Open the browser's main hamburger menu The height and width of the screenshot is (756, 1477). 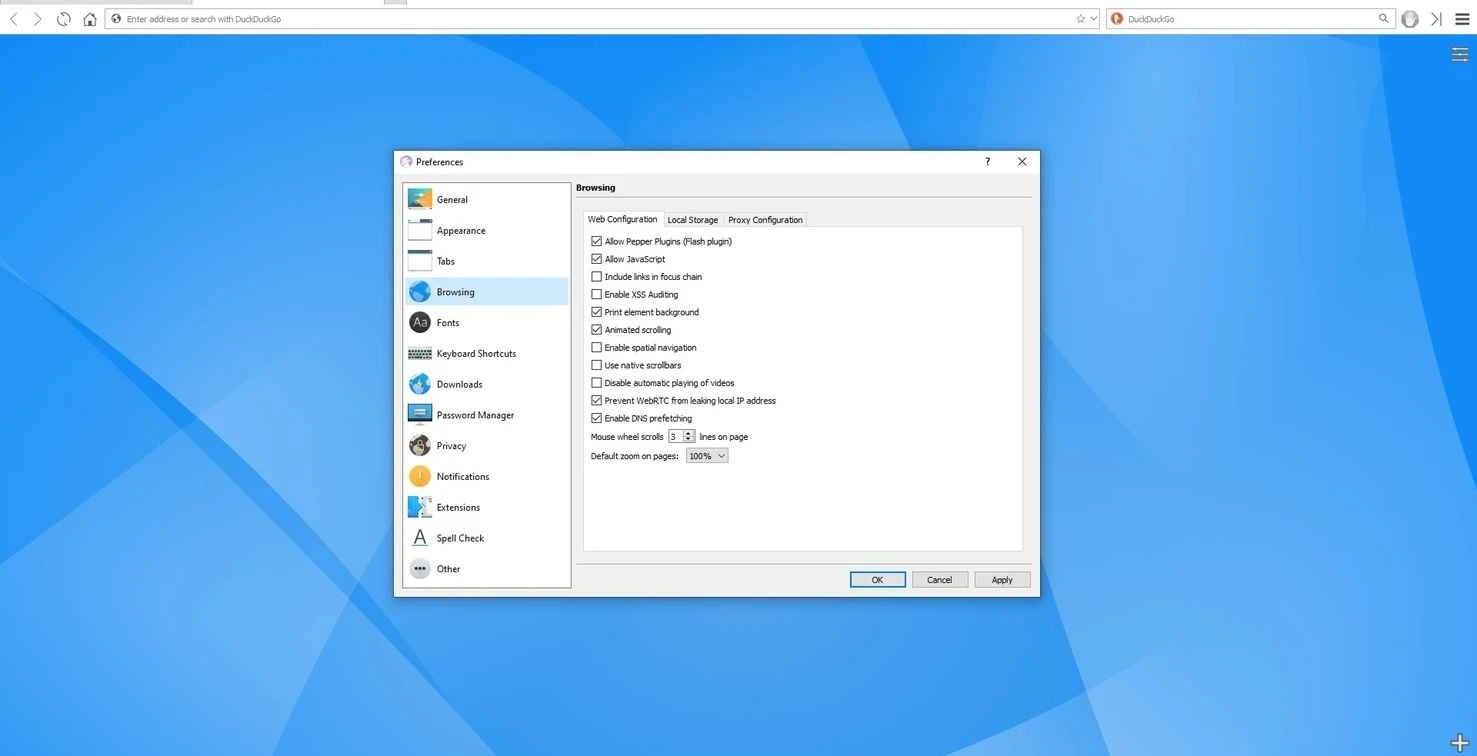pyautogui.click(x=1462, y=19)
